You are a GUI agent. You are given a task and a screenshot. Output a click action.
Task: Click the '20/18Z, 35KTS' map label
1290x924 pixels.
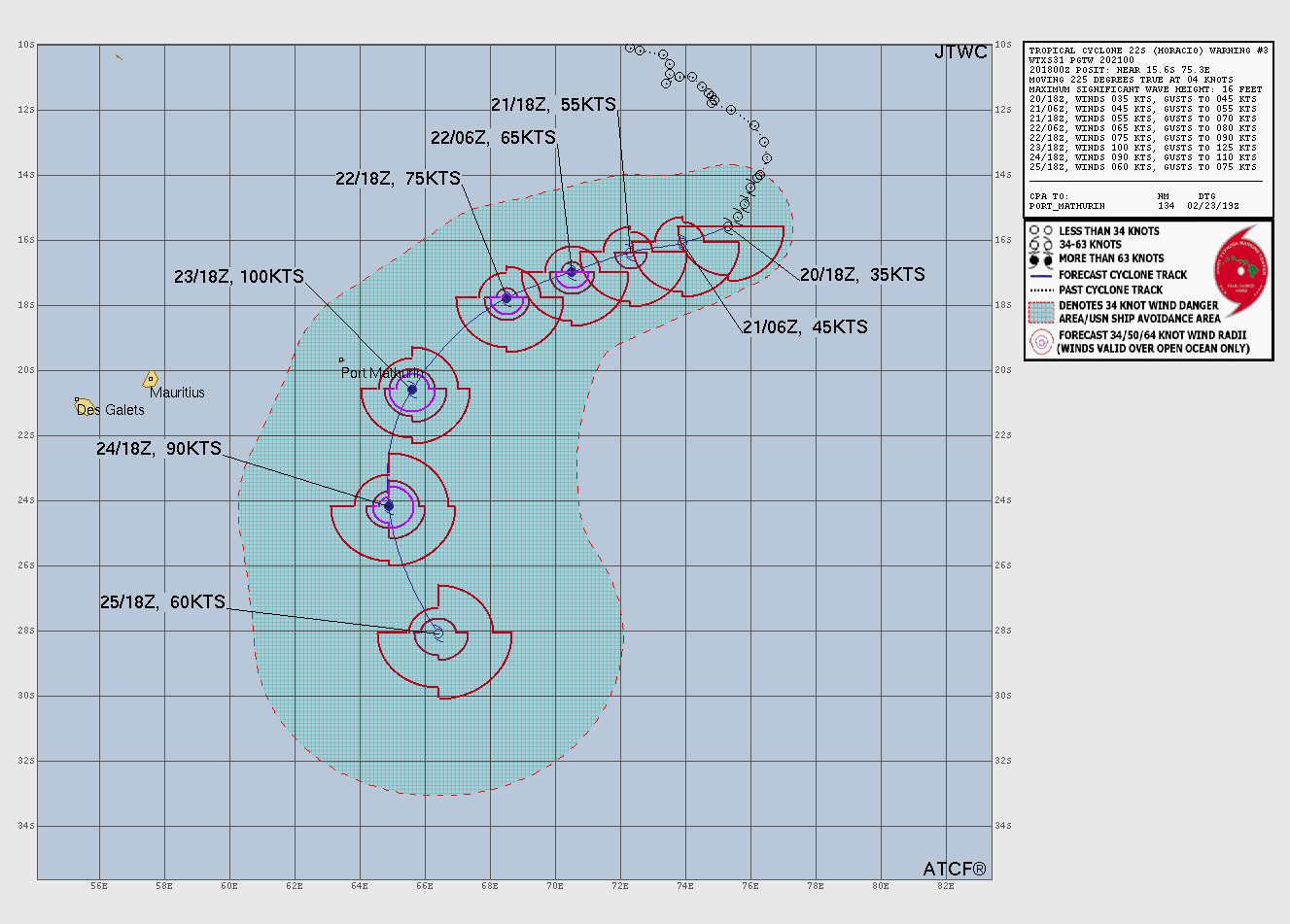pos(862,275)
